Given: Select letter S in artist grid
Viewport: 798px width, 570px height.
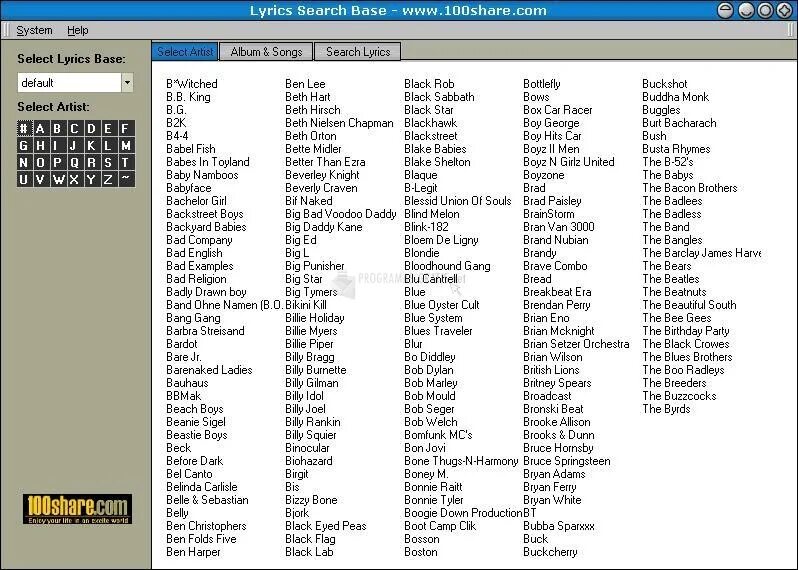Looking at the screenshot, I should [108, 162].
